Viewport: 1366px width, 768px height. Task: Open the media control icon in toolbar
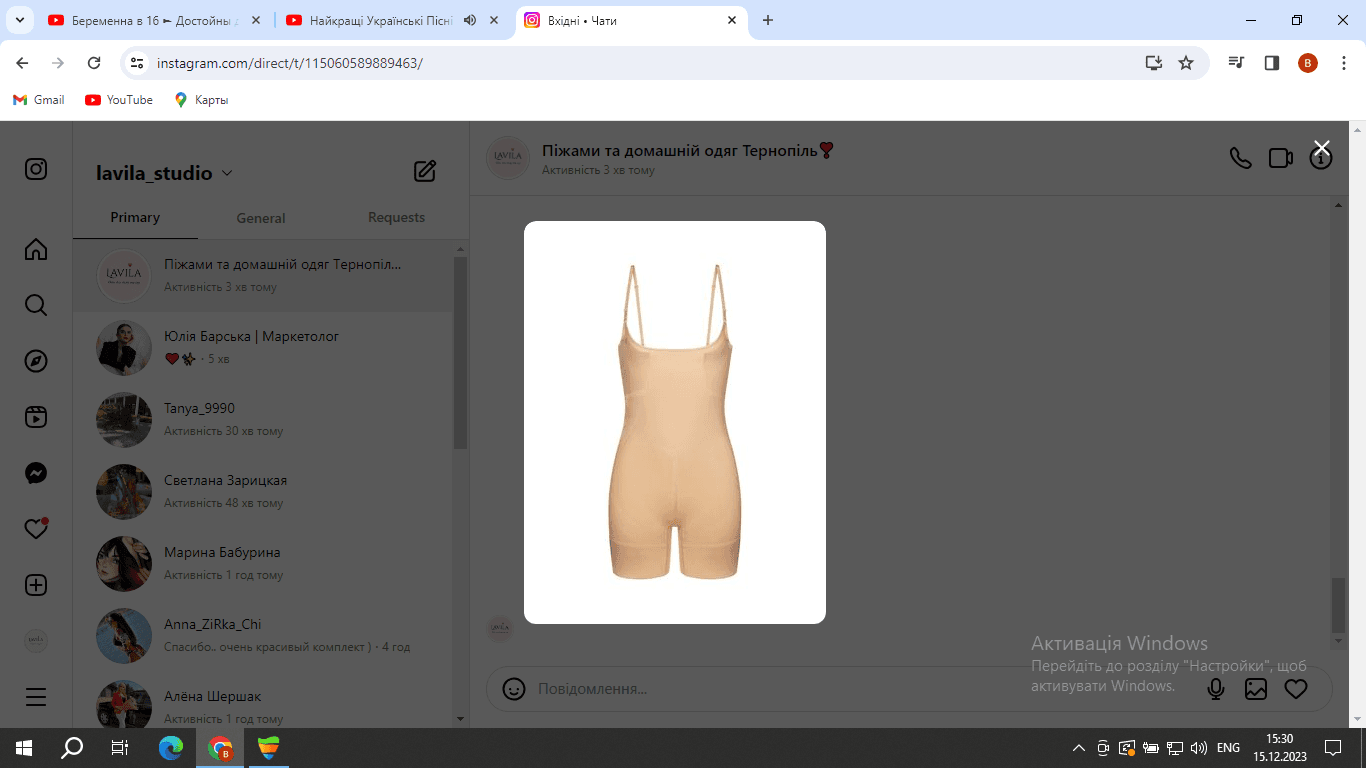click(1237, 63)
